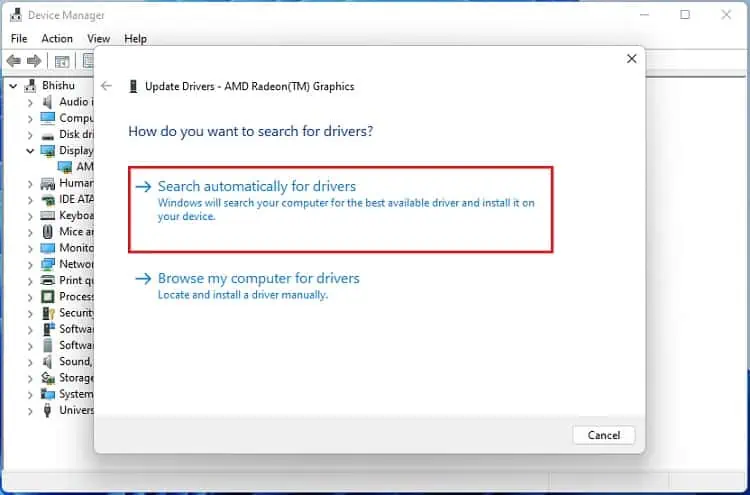Image resolution: width=750 pixels, height=495 pixels.
Task: Expand the Audio inputs category
Action: [30, 102]
